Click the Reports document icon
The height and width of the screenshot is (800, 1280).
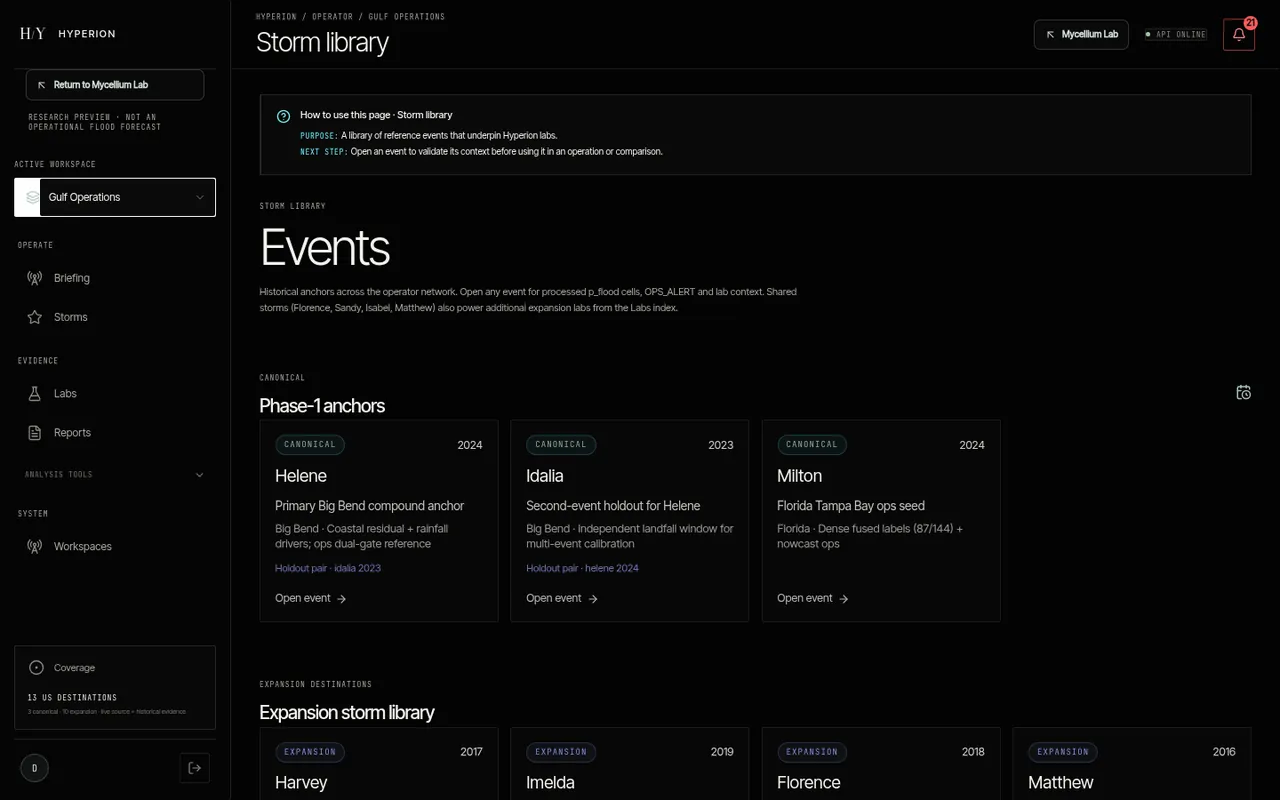tap(34, 433)
